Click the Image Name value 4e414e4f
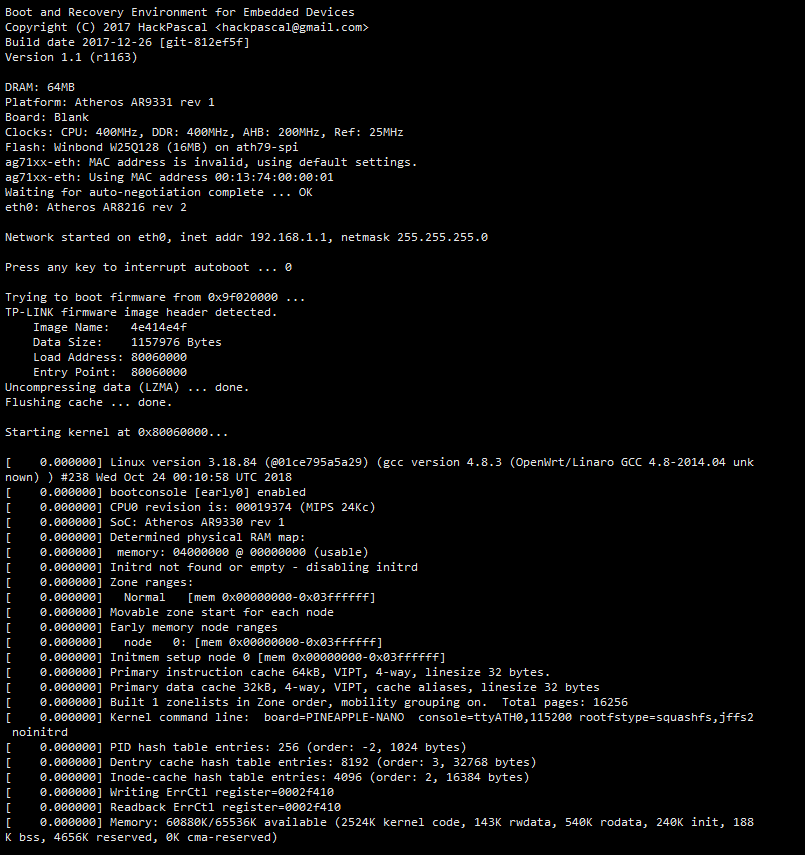805x855 pixels. click(x=159, y=327)
